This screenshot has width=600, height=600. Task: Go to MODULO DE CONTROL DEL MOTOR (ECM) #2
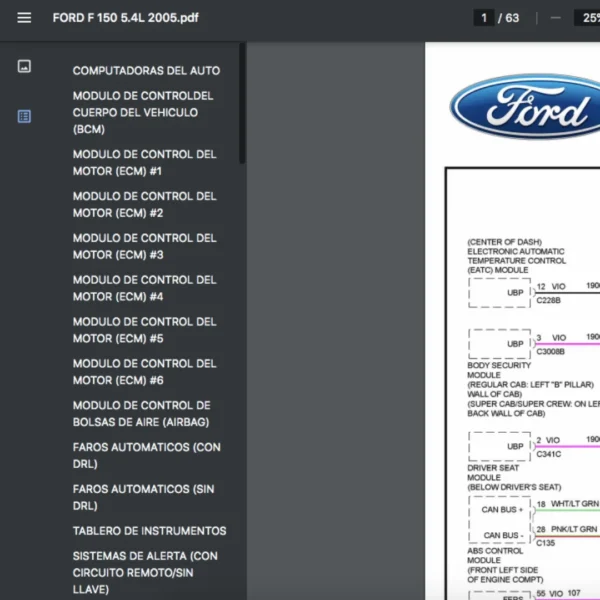pyautogui.click(x=145, y=204)
